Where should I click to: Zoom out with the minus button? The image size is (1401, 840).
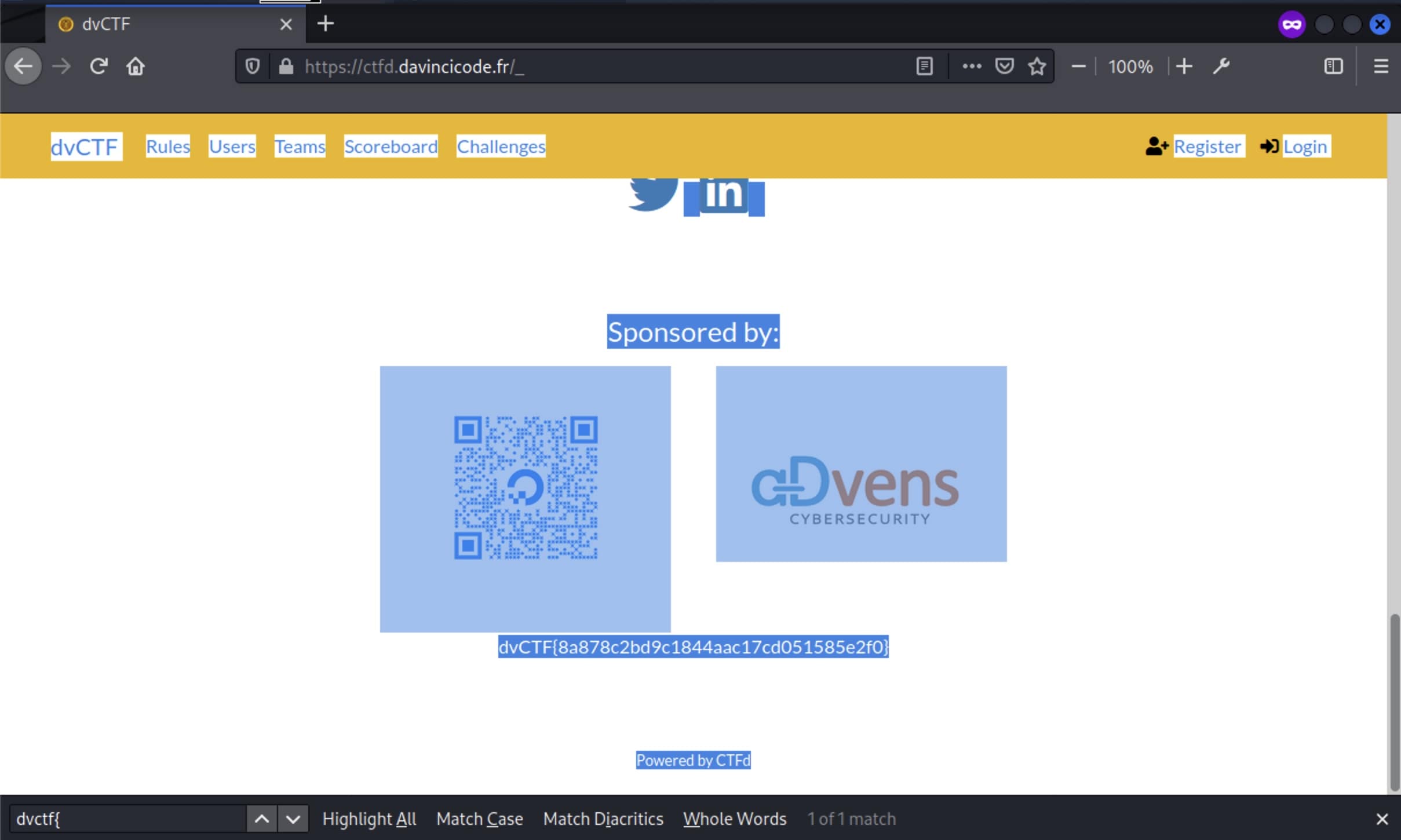(x=1078, y=67)
